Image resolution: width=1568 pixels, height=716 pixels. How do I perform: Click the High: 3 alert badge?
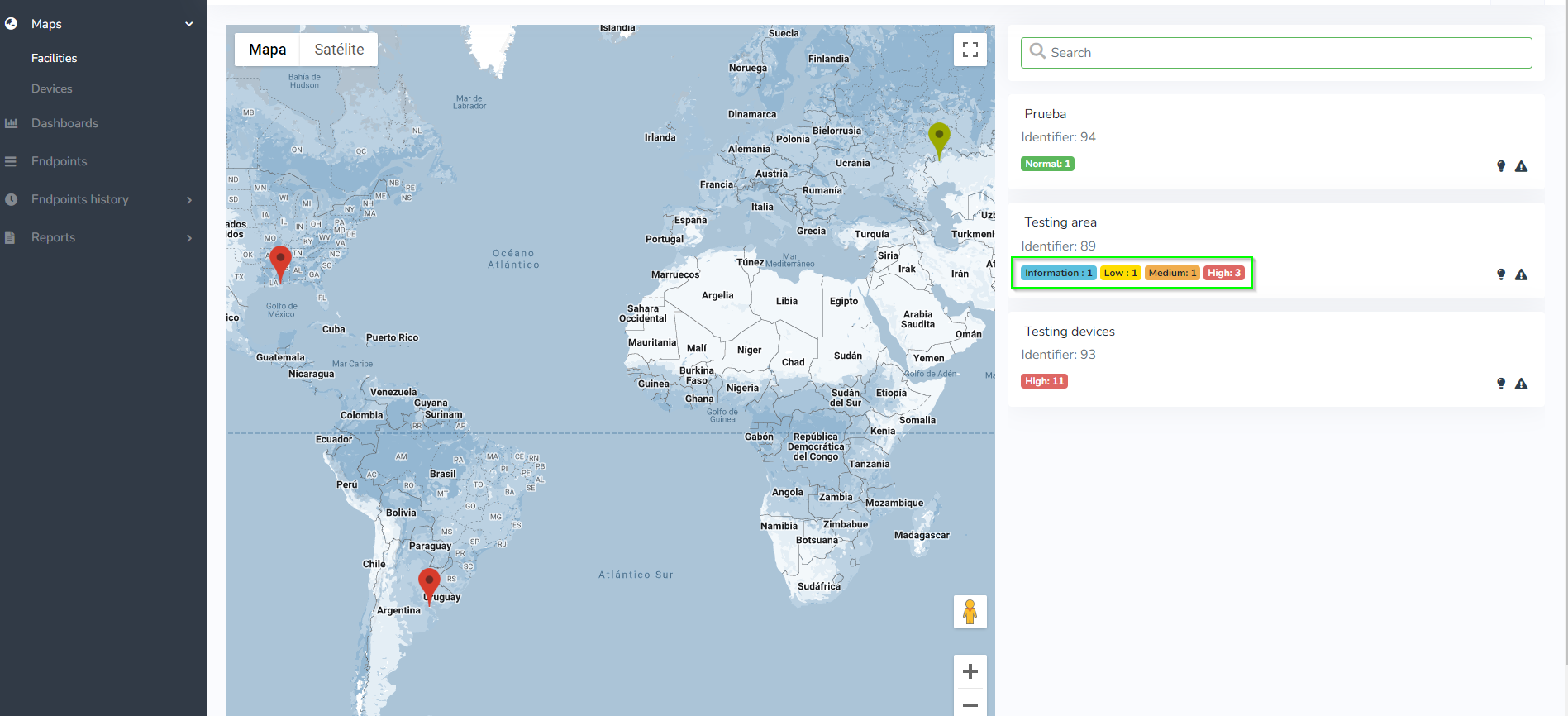pos(1223,273)
